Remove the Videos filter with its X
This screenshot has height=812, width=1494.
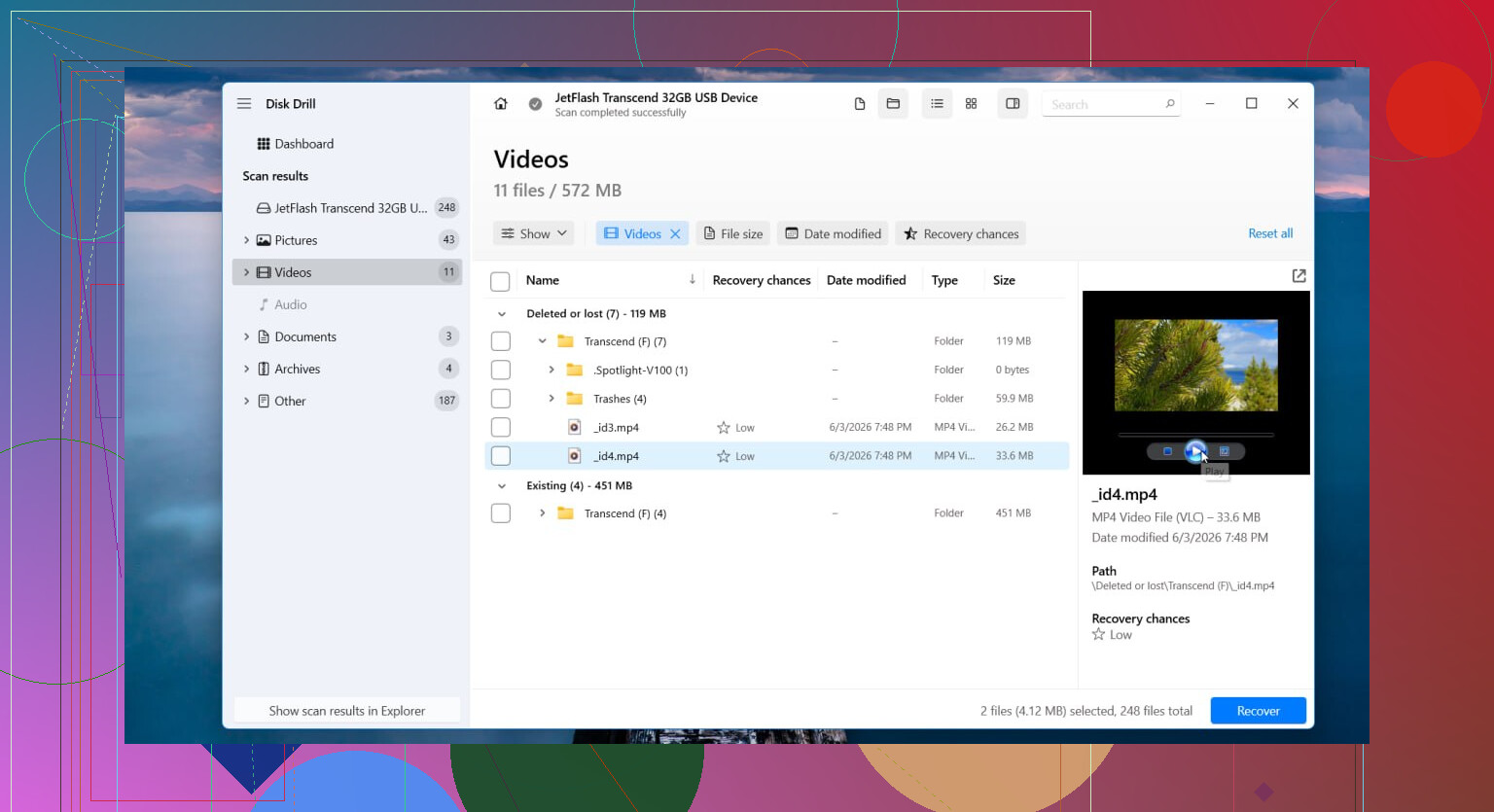click(x=675, y=234)
